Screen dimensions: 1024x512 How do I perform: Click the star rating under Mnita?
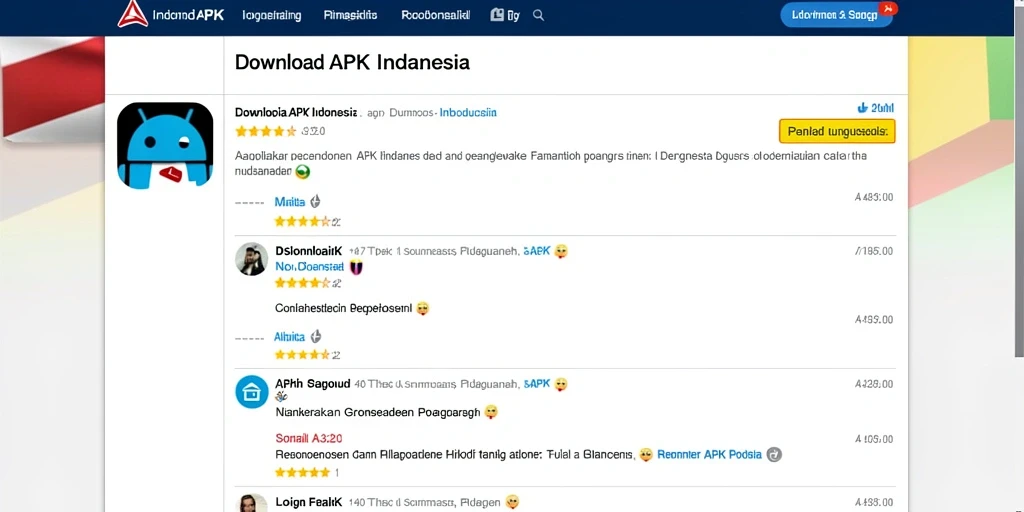(x=304, y=221)
